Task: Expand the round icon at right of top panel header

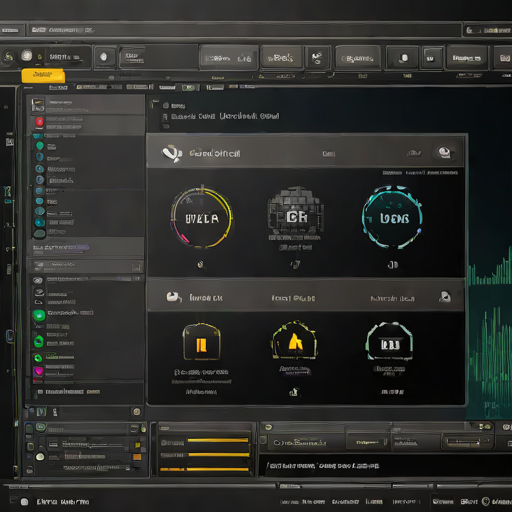Action: pyautogui.click(x=444, y=153)
